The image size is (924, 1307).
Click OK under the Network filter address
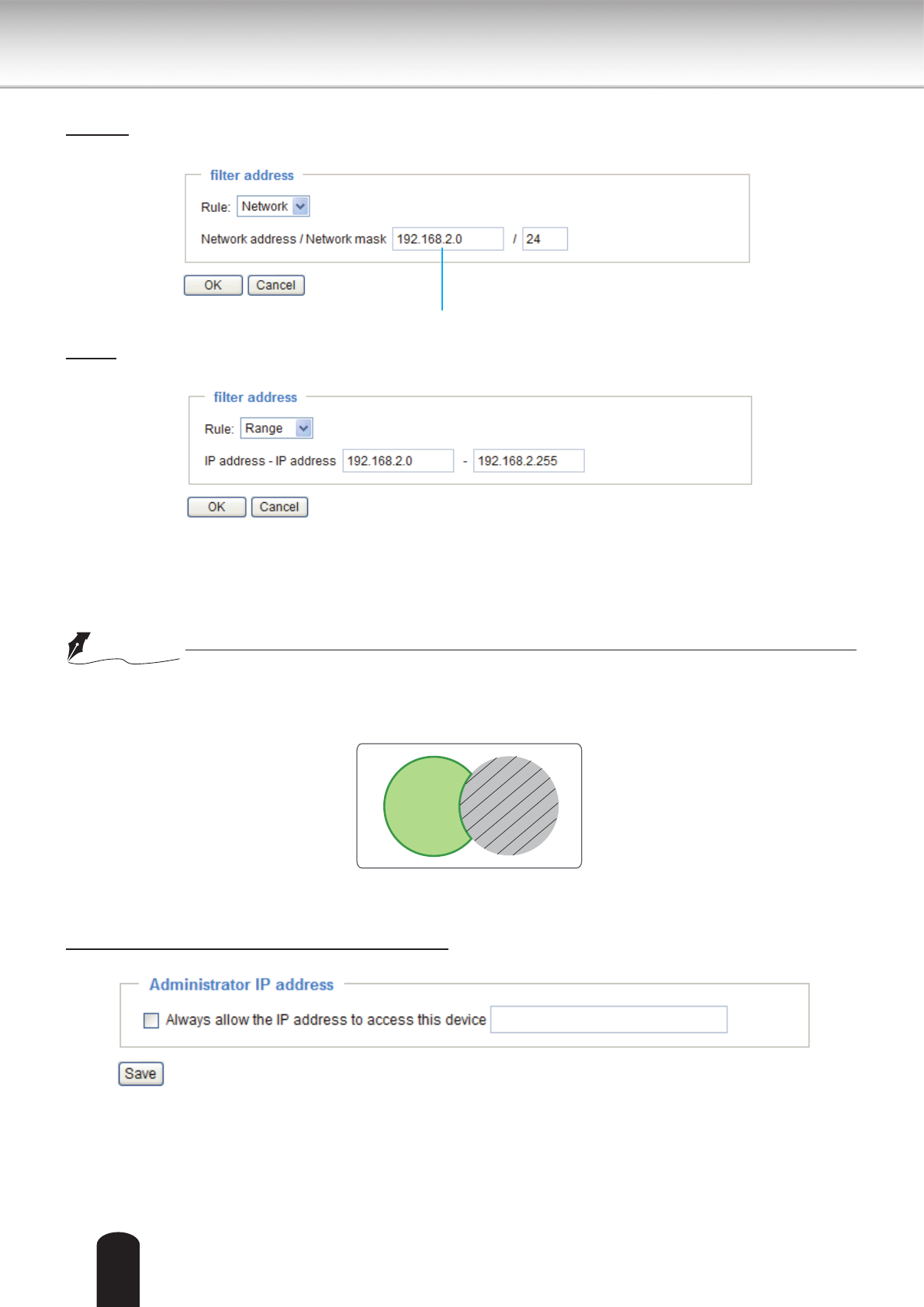tap(213, 286)
